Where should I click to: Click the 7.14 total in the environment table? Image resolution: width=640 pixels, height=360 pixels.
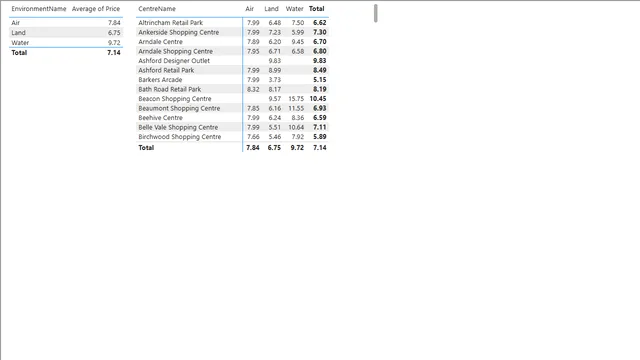(x=114, y=53)
